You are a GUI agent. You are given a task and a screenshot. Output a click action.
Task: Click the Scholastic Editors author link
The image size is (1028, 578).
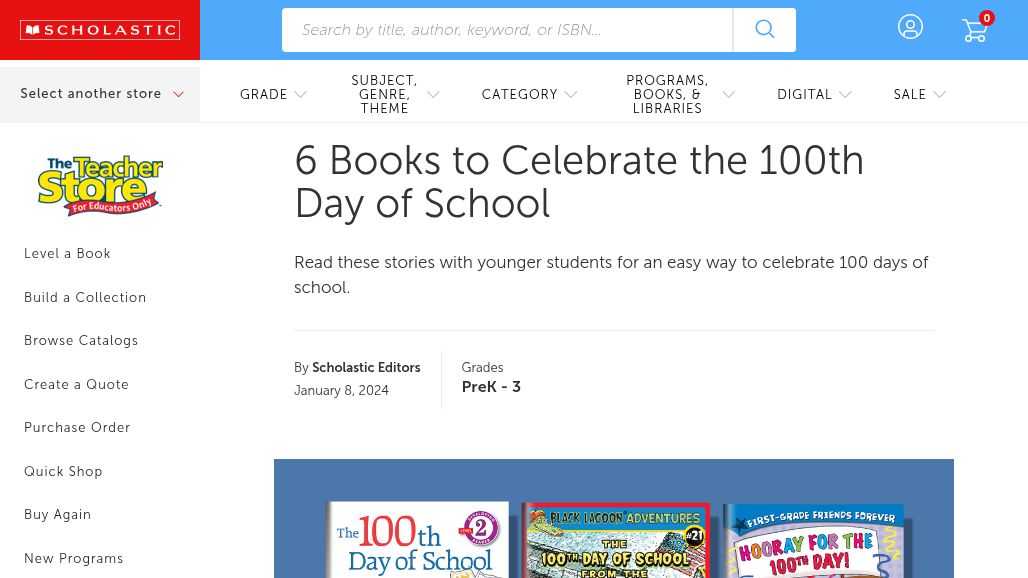(366, 368)
